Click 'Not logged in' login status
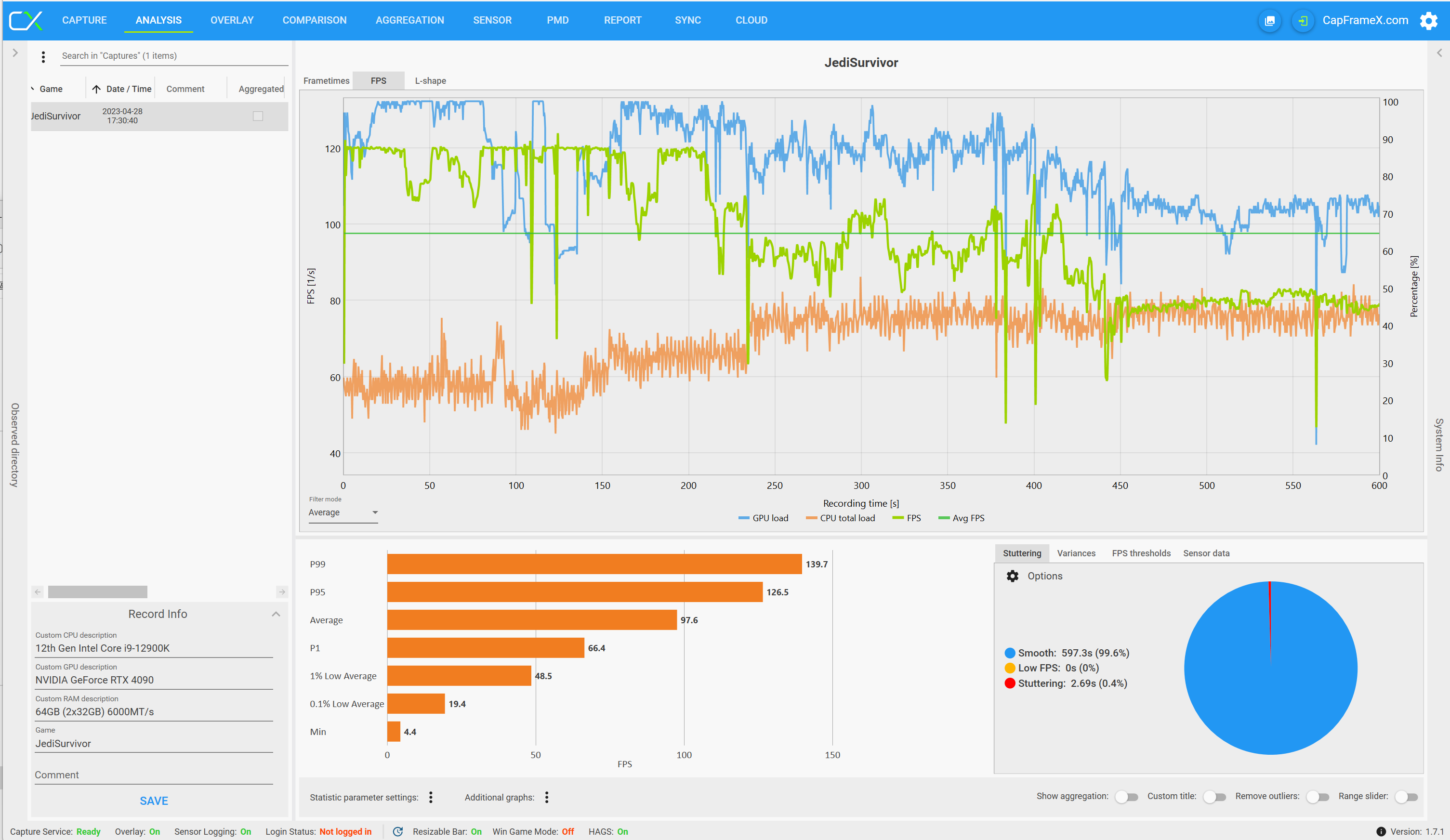The width and height of the screenshot is (1450, 840). (345, 831)
